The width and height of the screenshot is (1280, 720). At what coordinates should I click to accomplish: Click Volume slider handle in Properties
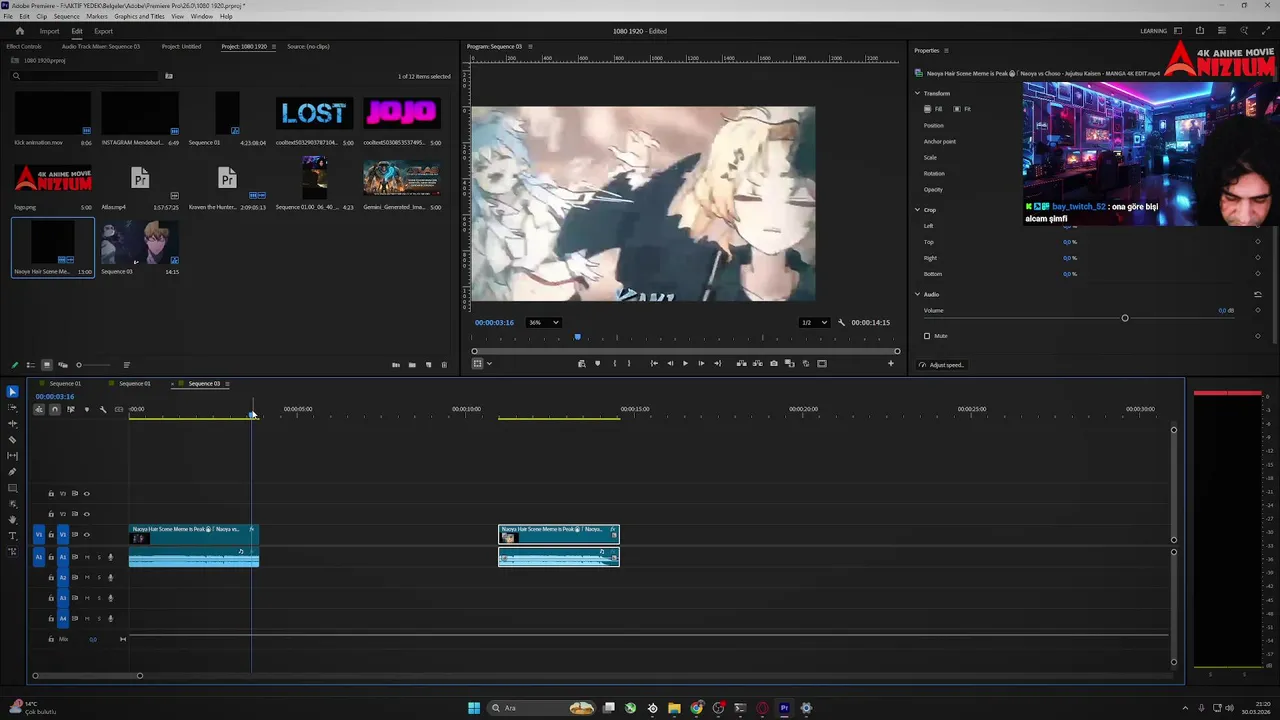point(1125,318)
